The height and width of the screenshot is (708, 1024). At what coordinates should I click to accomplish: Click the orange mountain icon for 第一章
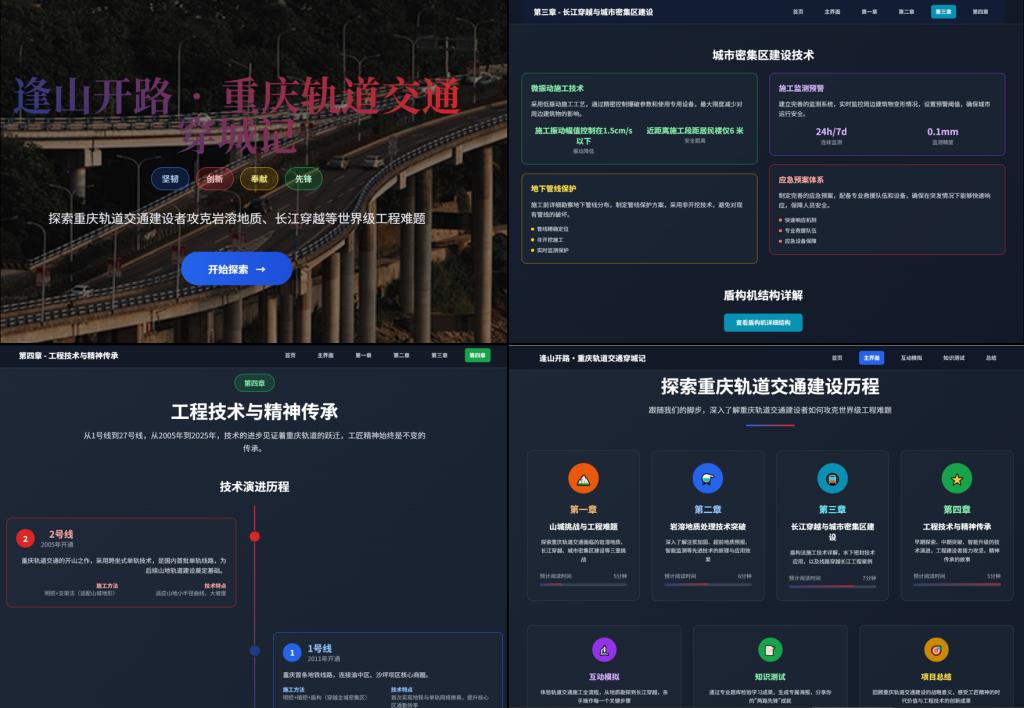[x=583, y=479]
